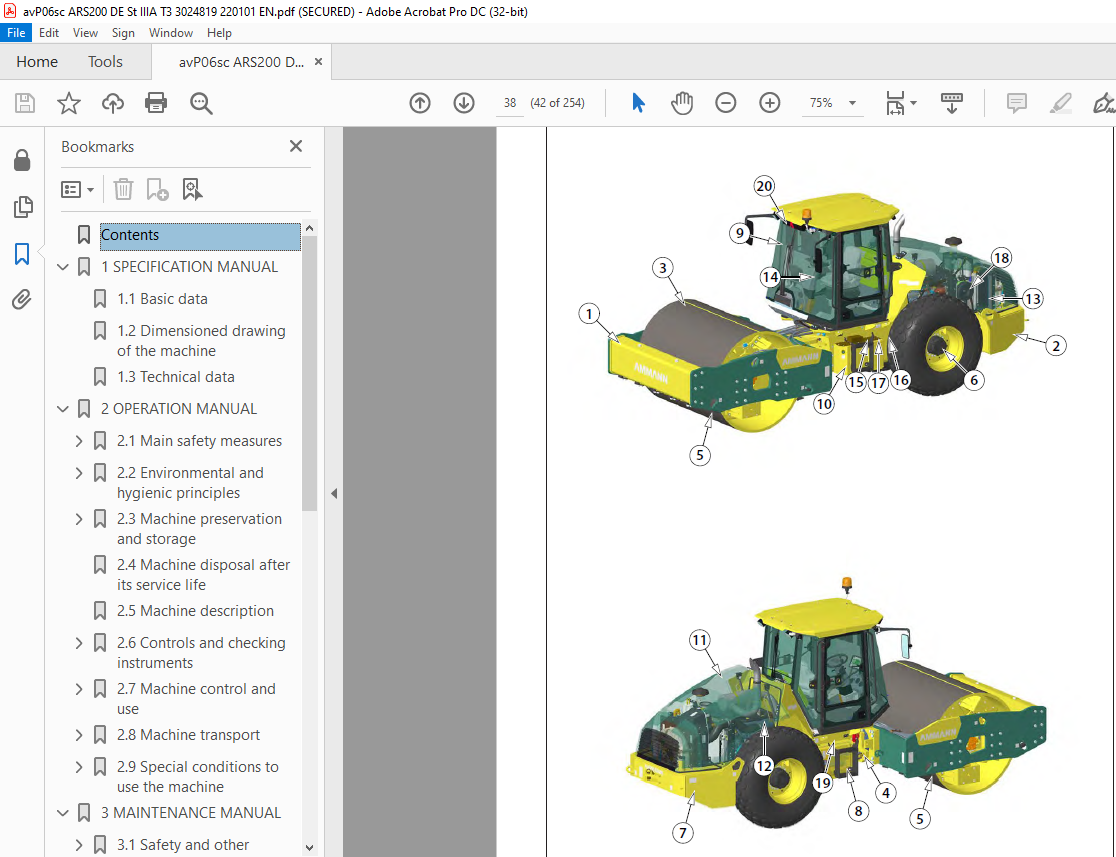Jump to 1.1 Basic data bookmark

point(162,299)
